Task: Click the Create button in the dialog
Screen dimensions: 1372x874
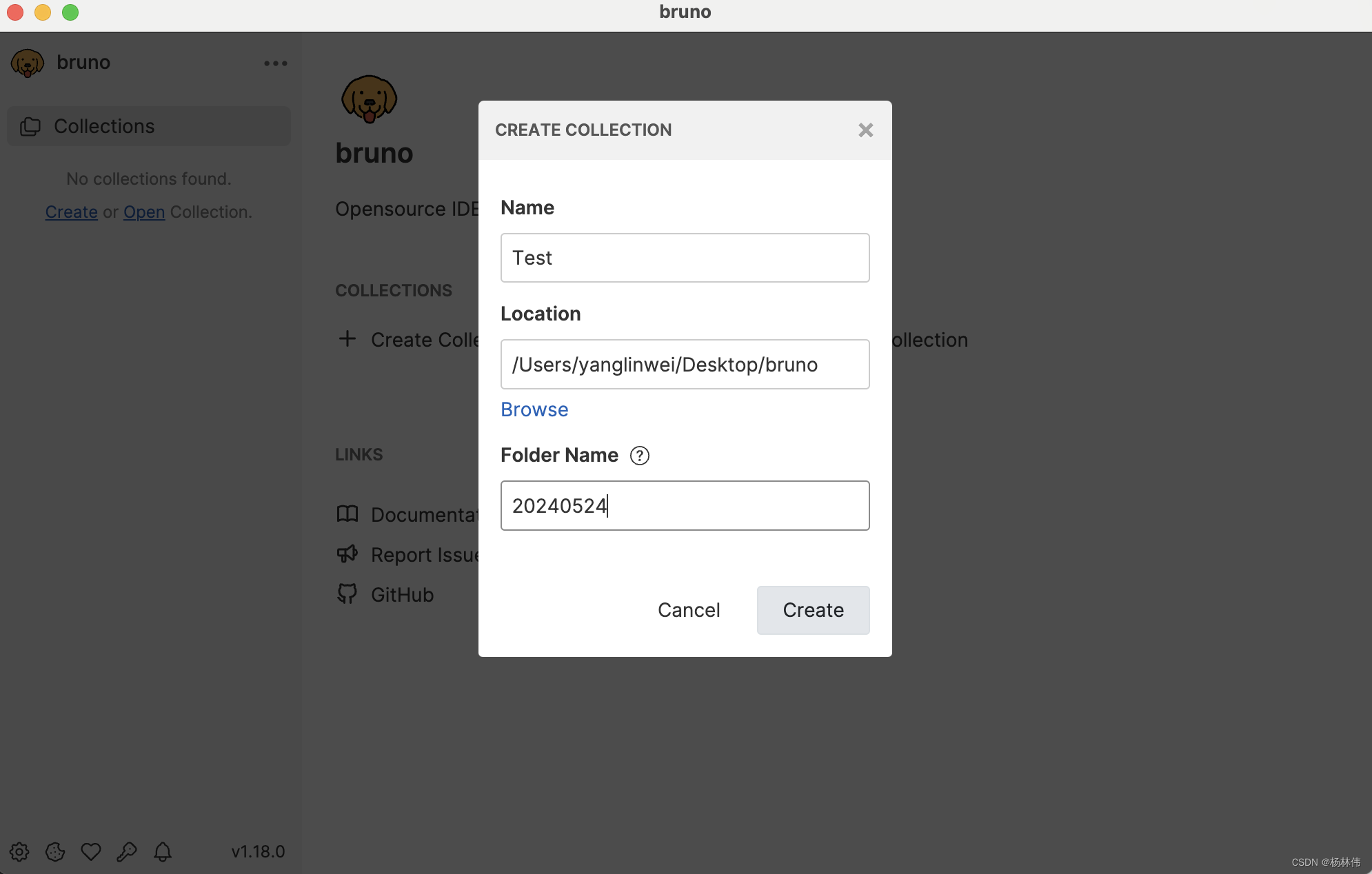Action: [812, 610]
